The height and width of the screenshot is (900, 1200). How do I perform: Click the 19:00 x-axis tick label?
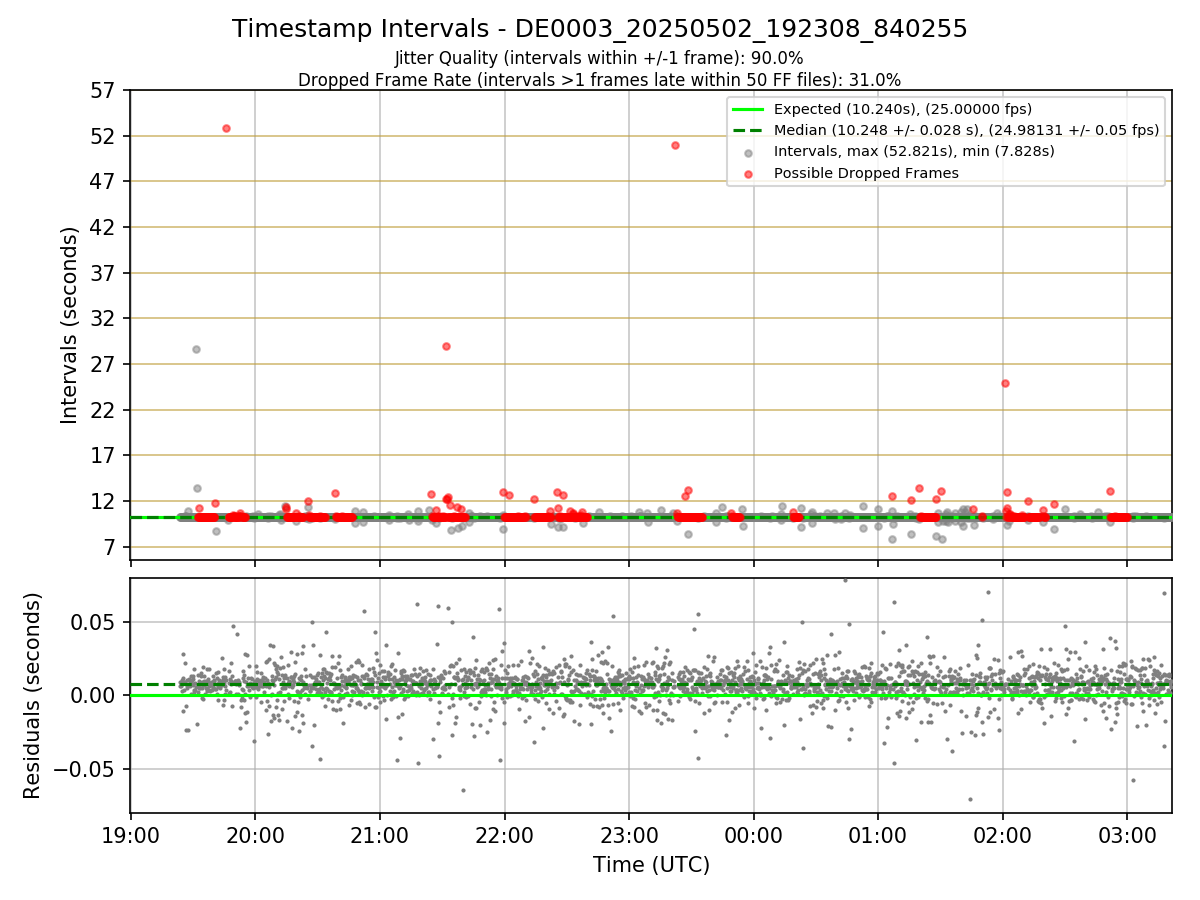point(130,834)
